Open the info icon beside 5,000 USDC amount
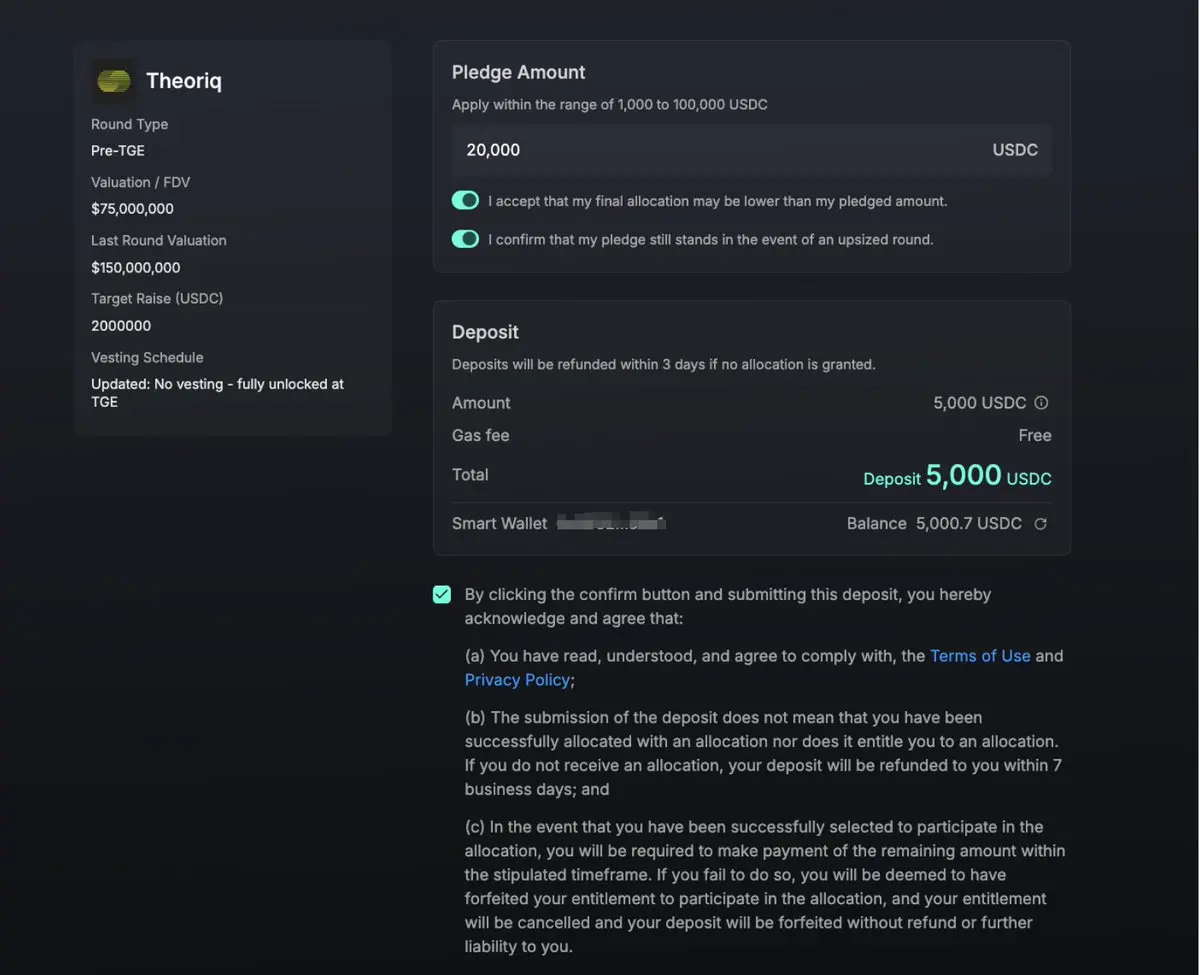The width and height of the screenshot is (1200, 975). [1041, 403]
